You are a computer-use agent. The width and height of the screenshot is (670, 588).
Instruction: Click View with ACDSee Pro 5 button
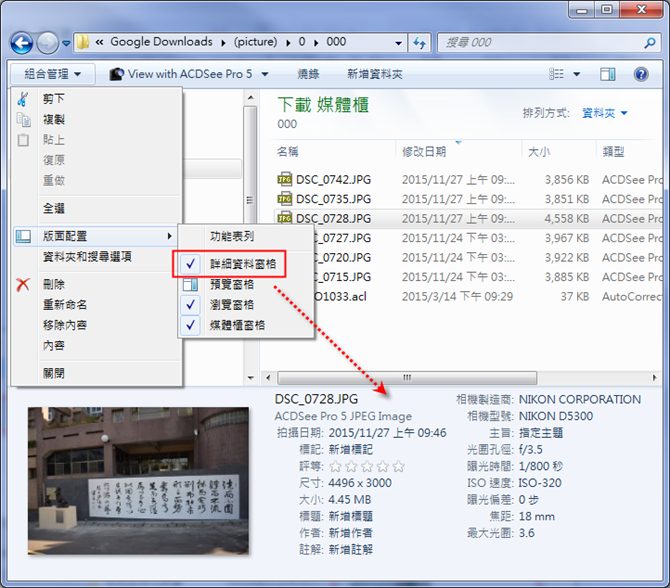(x=180, y=74)
